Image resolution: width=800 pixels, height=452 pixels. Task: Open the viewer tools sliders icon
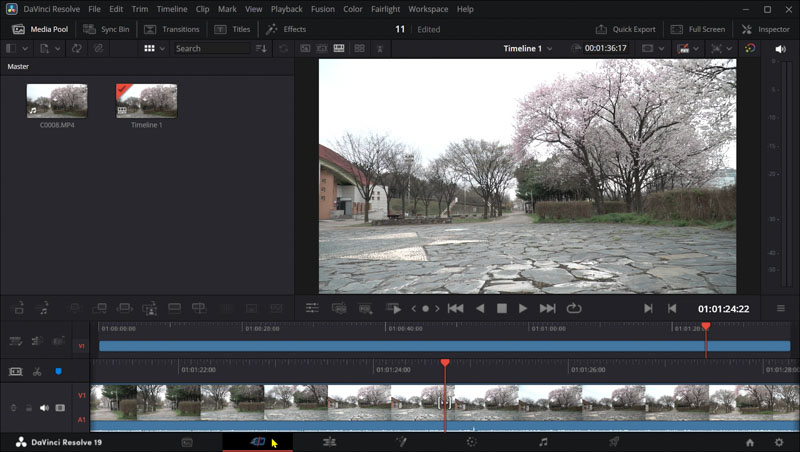click(312, 308)
